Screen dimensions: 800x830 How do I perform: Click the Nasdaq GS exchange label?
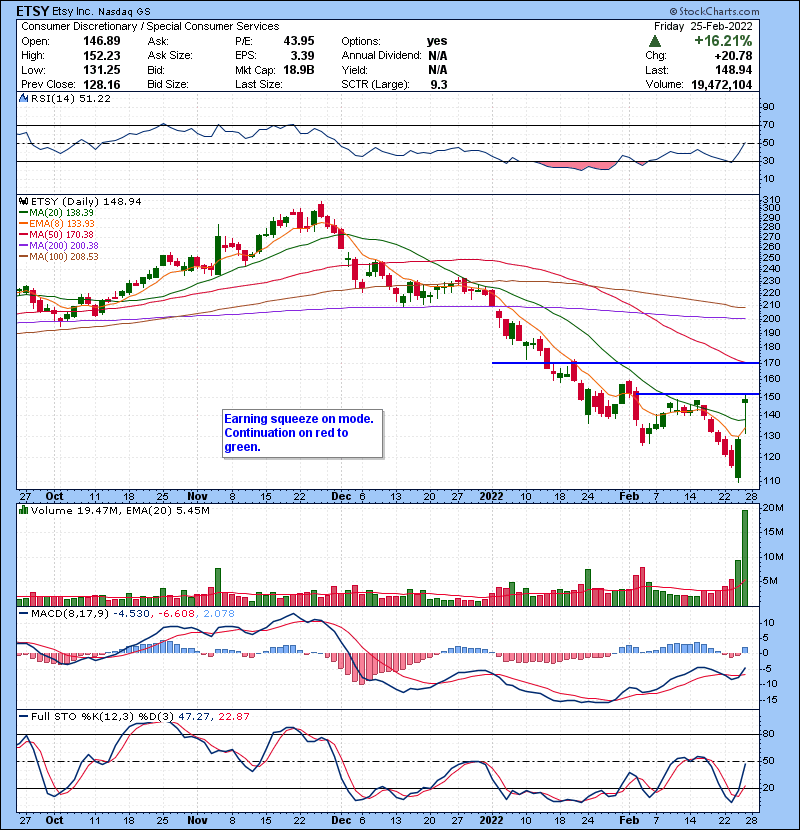tap(124, 11)
